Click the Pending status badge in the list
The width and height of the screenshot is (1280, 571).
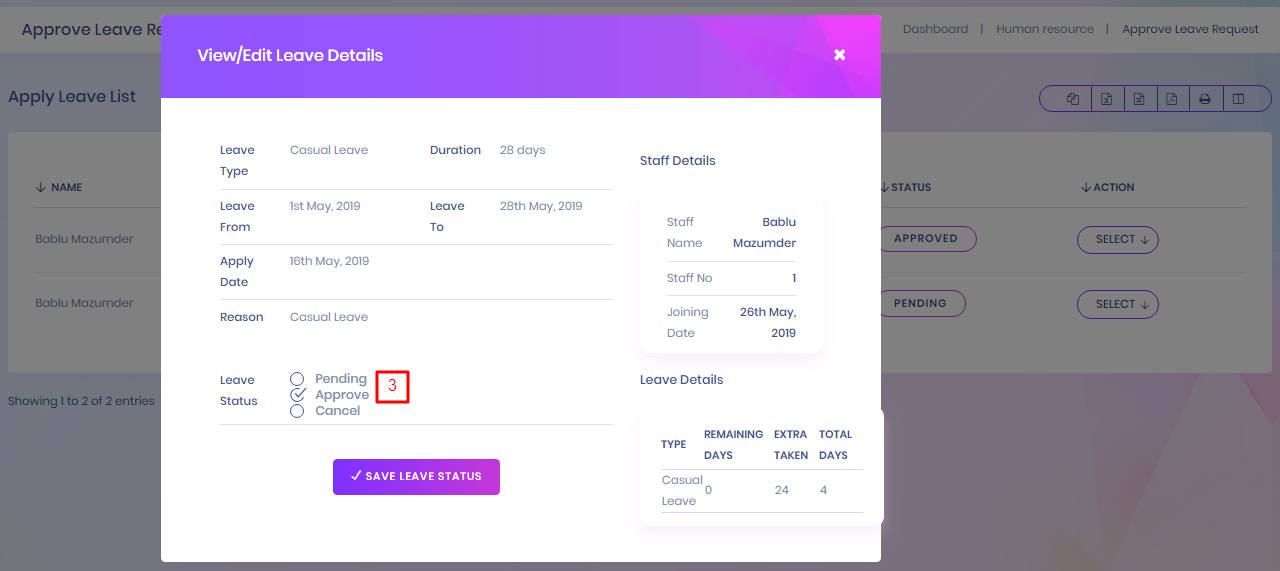click(x=920, y=304)
